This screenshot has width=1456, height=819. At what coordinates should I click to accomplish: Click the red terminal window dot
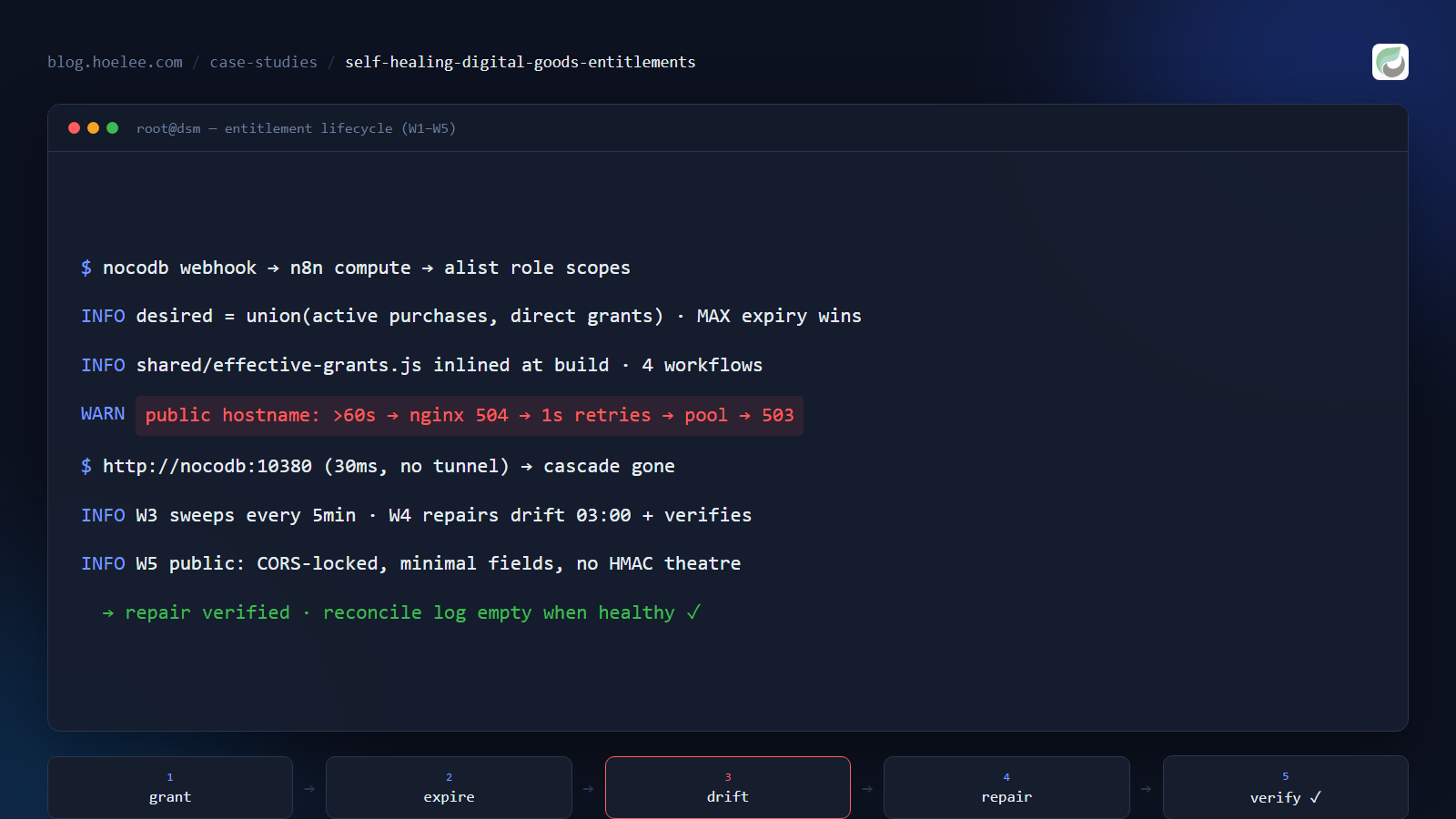(x=74, y=128)
